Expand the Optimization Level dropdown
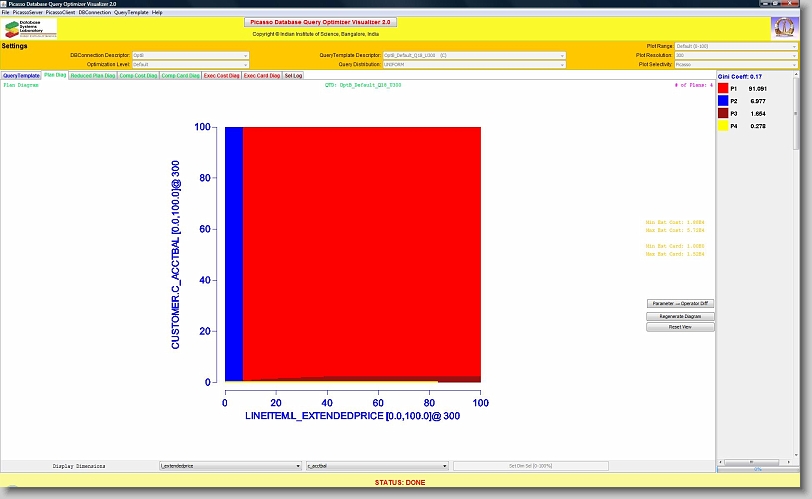This screenshot has height=499, width=812. (x=190, y=64)
